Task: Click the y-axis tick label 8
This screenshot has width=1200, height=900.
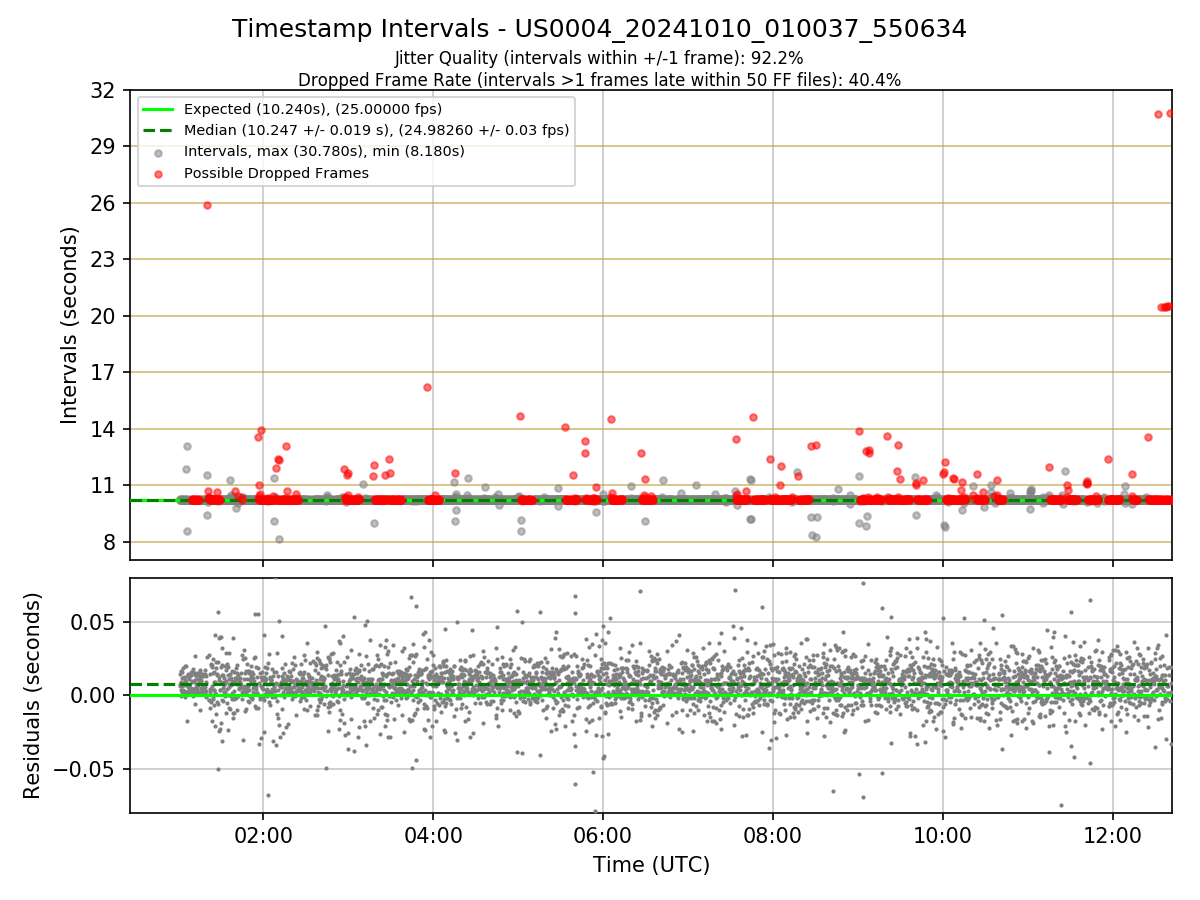Action: 109,542
